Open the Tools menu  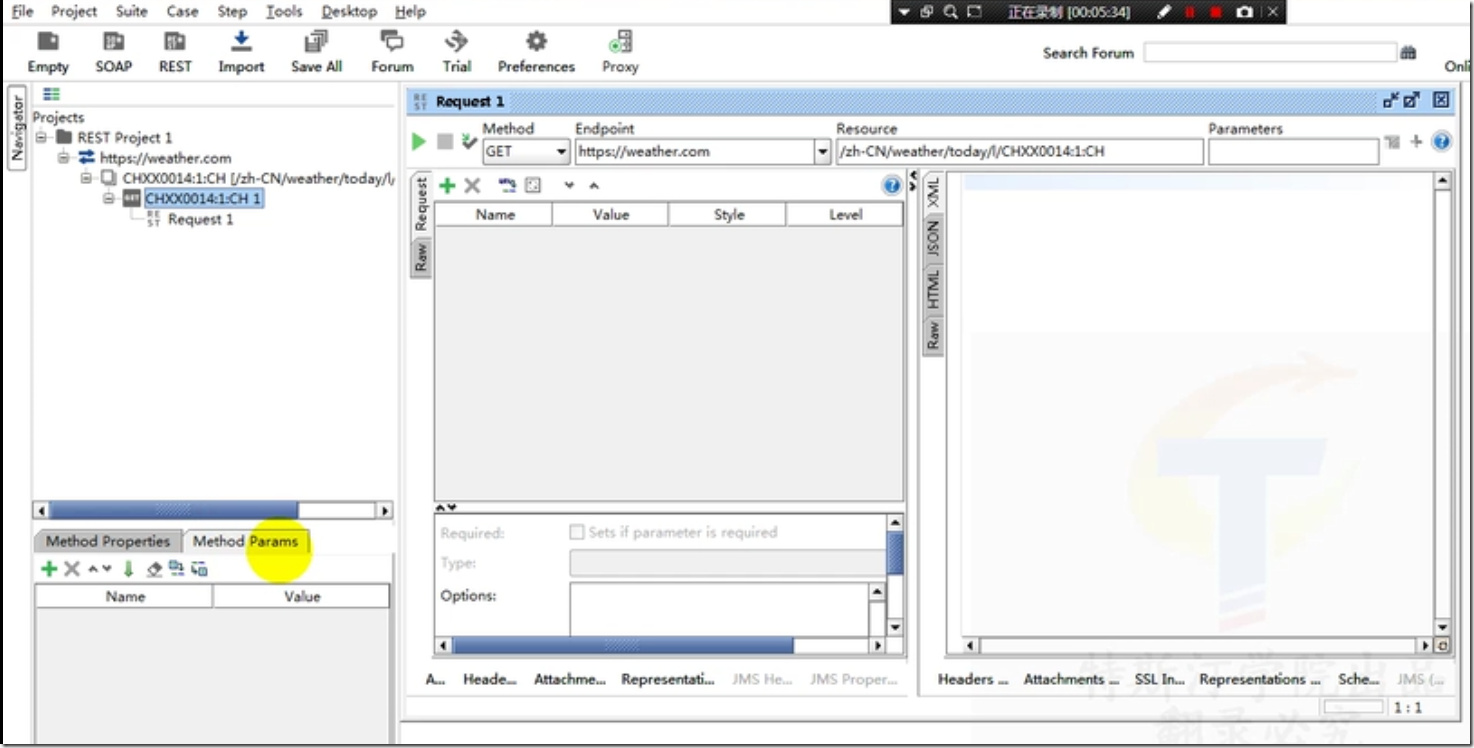(284, 12)
